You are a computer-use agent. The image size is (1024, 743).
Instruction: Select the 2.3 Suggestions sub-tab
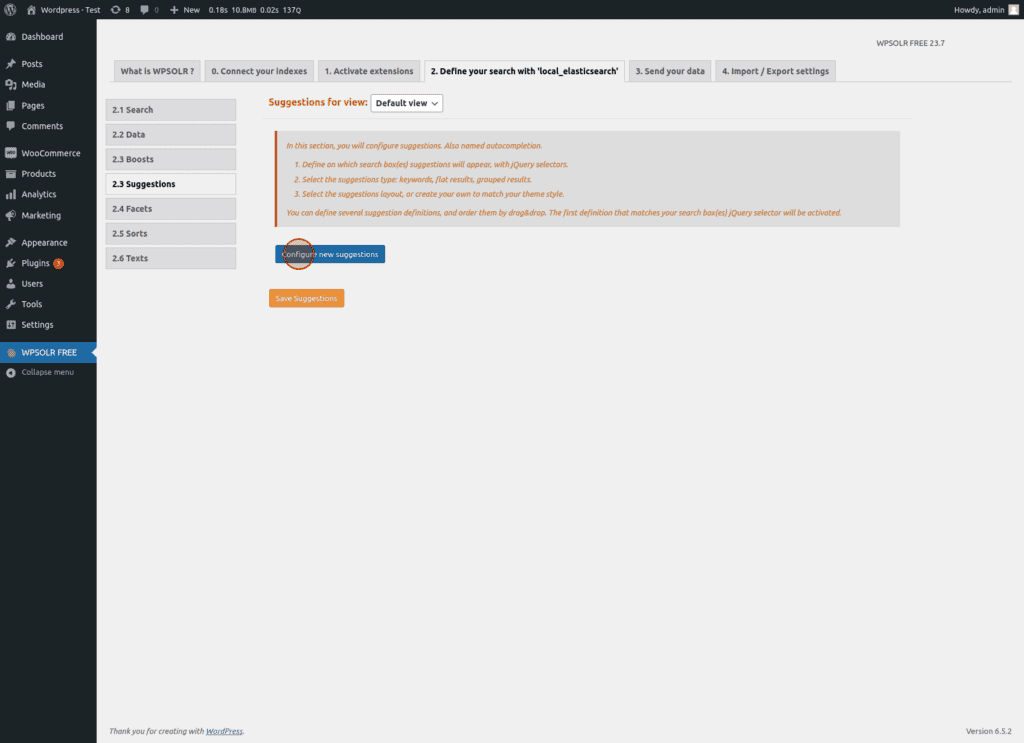click(170, 184)
